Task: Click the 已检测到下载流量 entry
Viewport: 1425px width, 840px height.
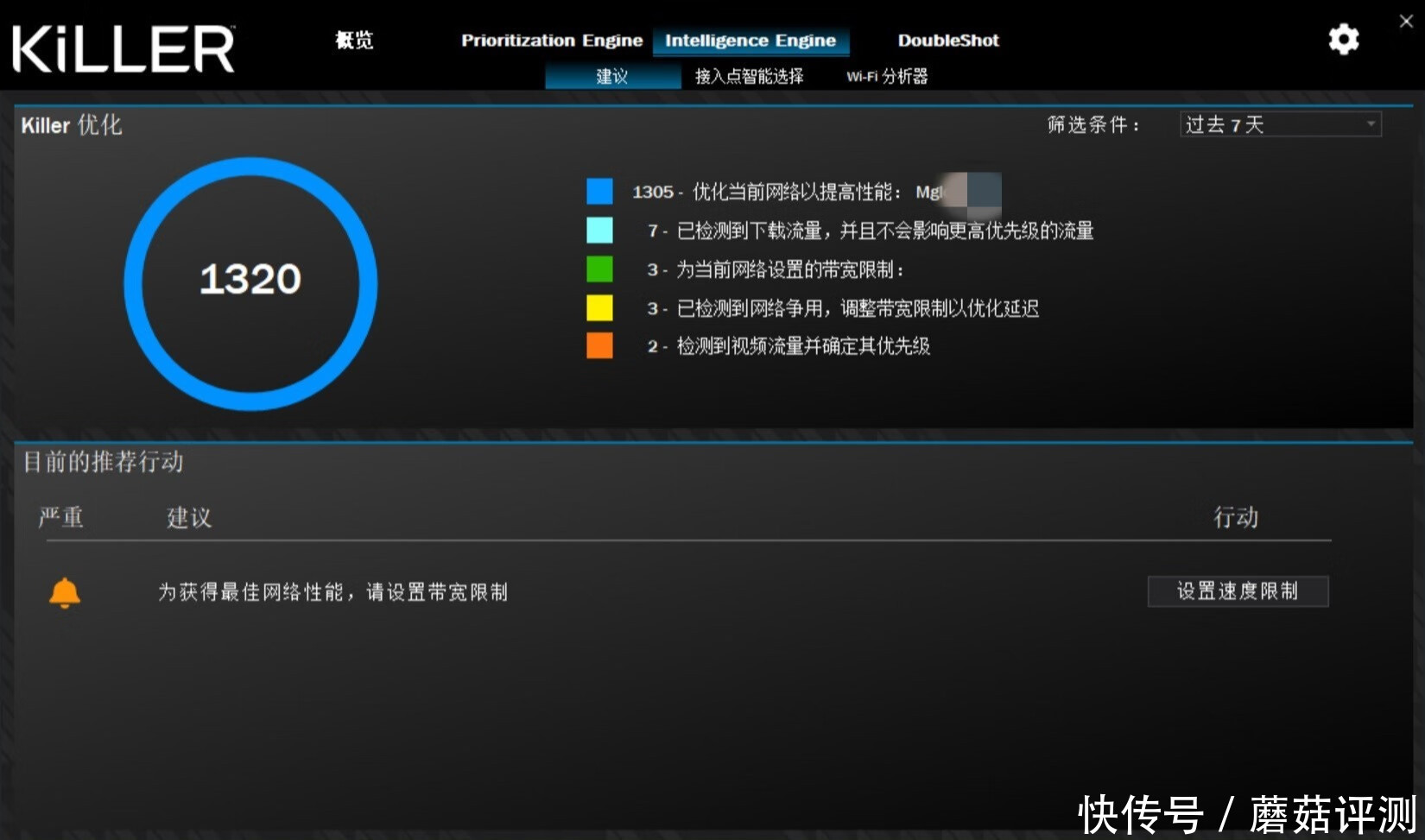Action: click(871, 231)
